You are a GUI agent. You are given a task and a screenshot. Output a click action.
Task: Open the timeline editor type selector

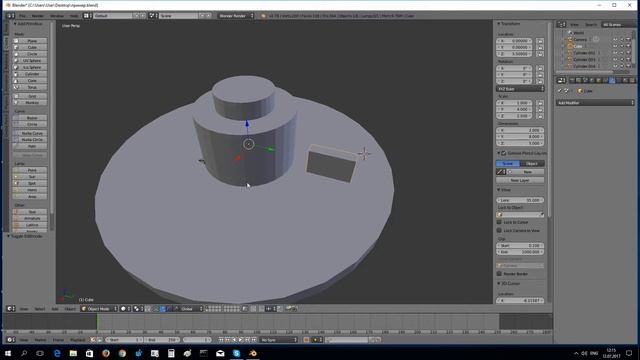tap(11, 340)
